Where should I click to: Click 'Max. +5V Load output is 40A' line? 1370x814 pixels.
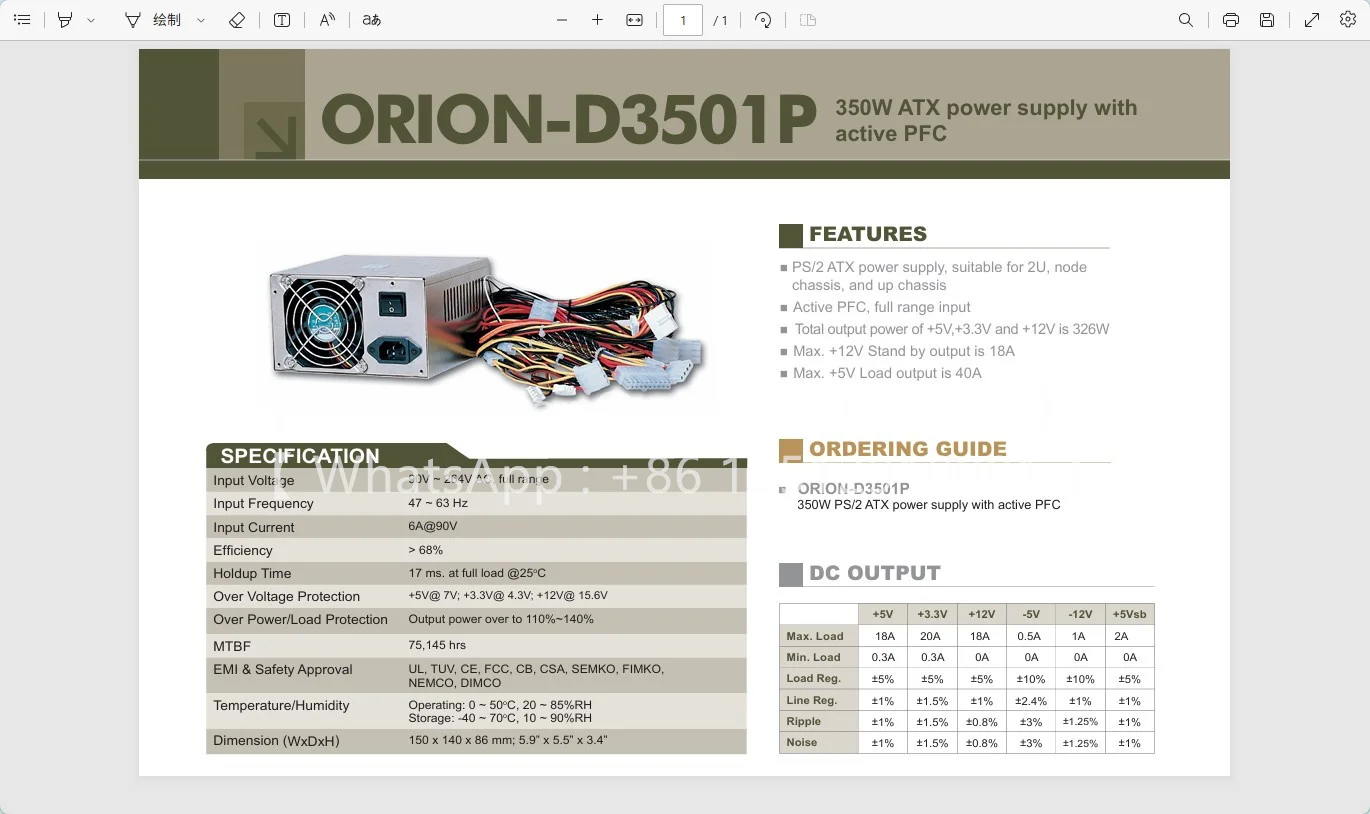[887, 373]
